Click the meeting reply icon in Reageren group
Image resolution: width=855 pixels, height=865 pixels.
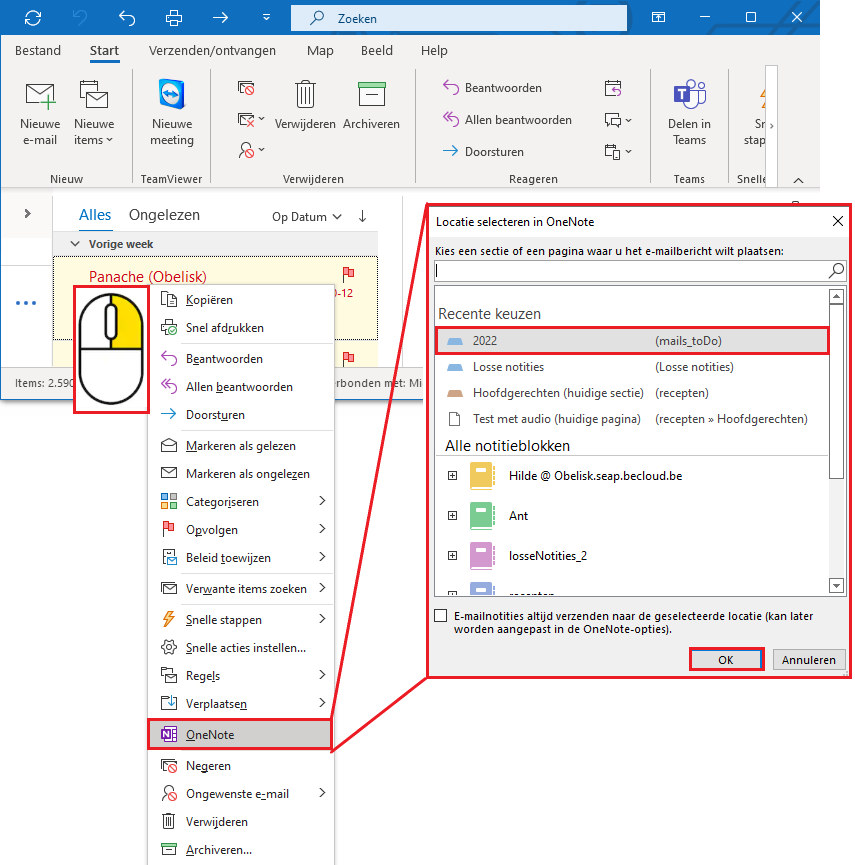click(613, 88)
